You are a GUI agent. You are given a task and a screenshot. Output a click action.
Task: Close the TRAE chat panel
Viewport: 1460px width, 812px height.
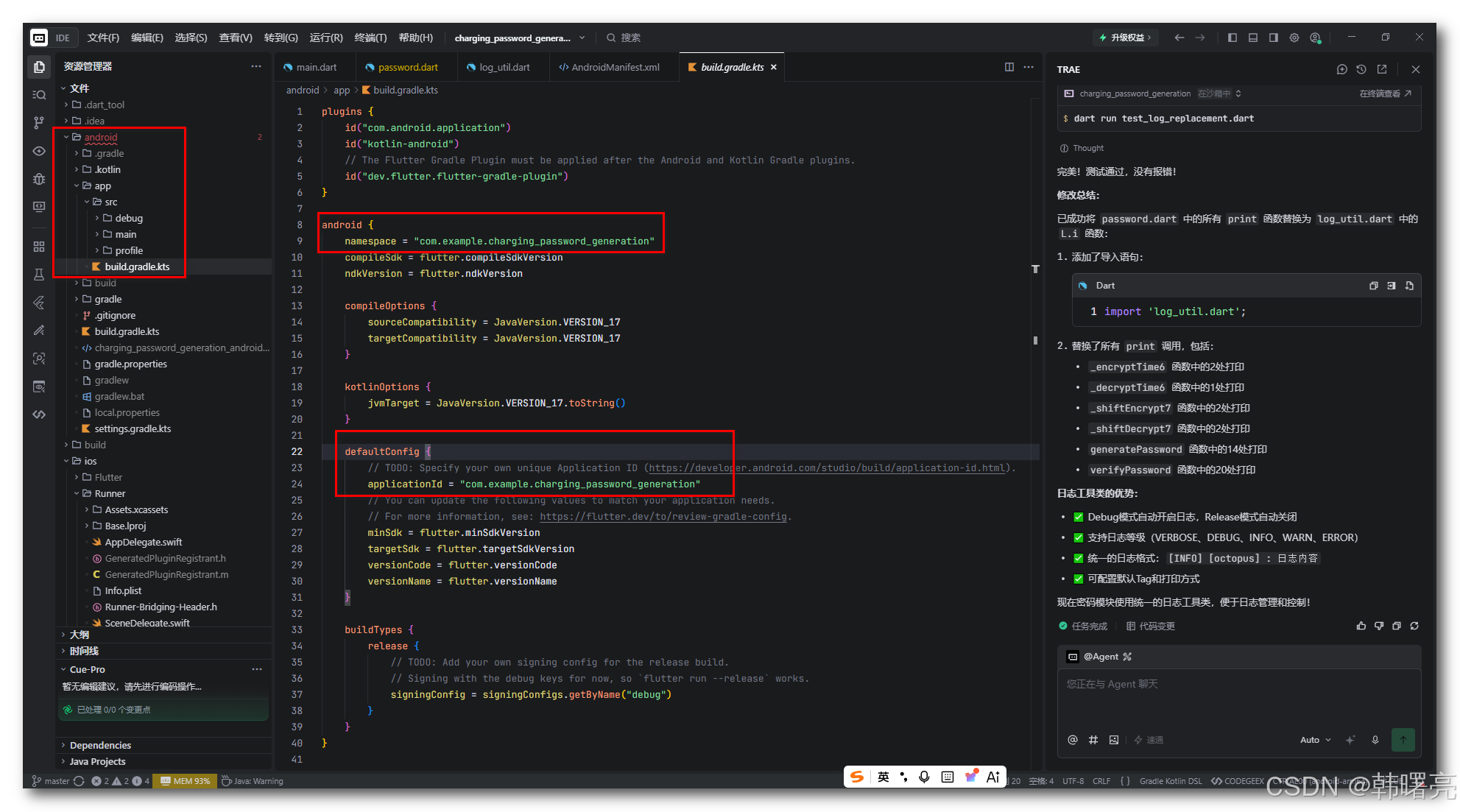1415,69
